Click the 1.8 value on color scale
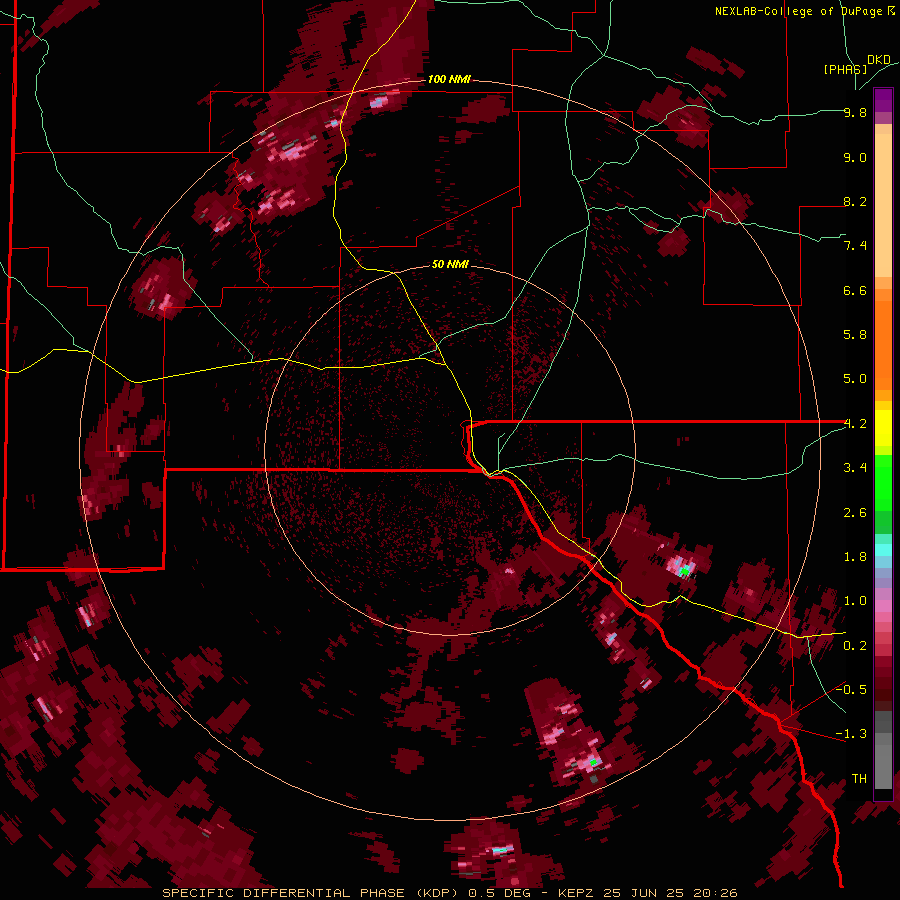Viewport: 900px width, 900px height. [x=855, y=557]
